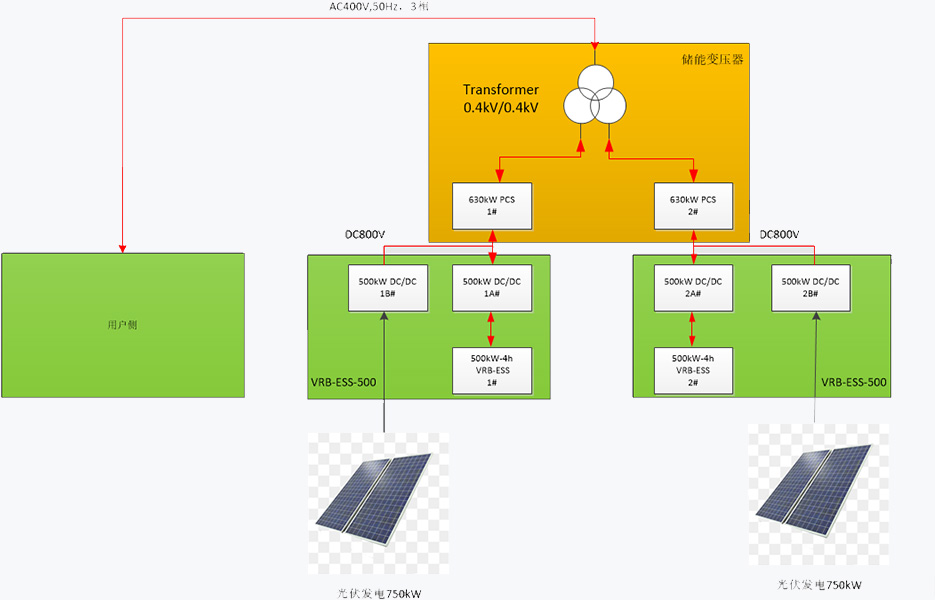Viewport: 935px width, 600px height.
Task: Click the 光伏发电750kW caption under the right solar panel
Action: pos(819,585)
